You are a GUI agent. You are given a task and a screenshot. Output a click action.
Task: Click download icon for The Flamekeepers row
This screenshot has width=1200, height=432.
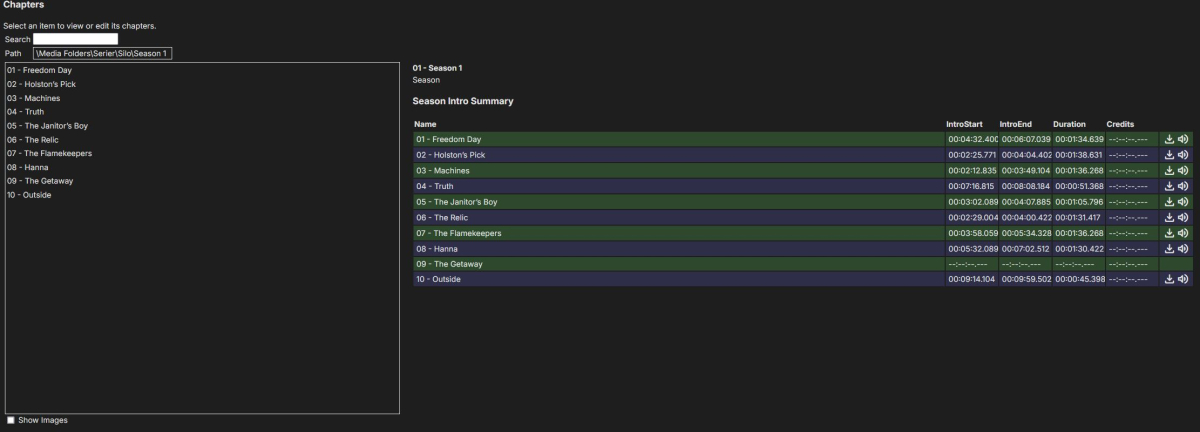tap(1170, 233)
